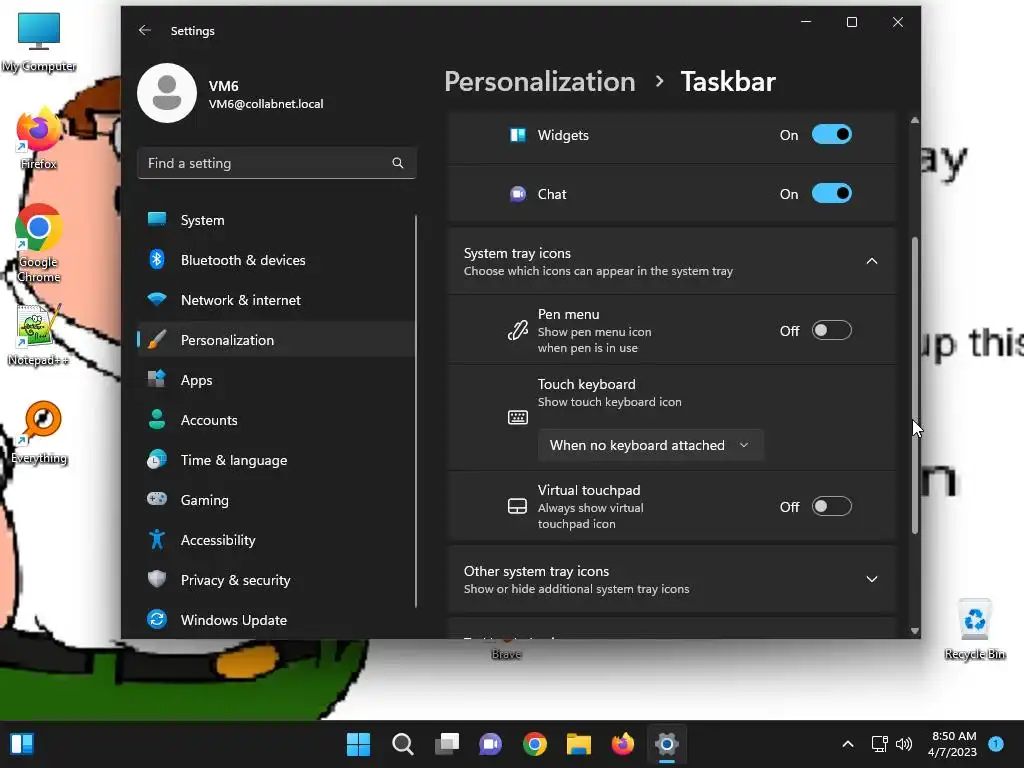Launch Google Chrome from the taskbar

535,744
